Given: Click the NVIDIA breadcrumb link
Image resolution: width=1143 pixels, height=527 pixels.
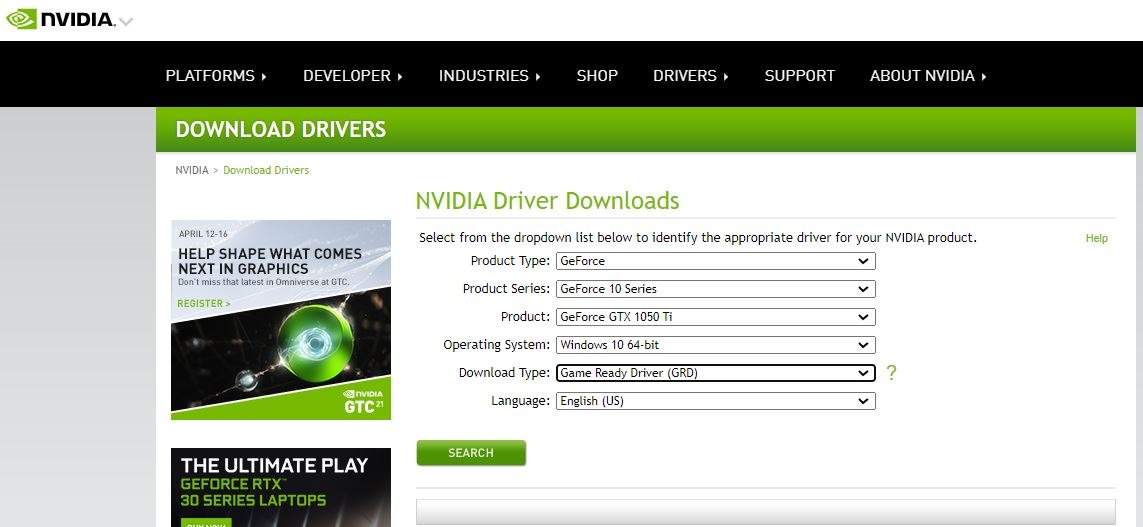Looking at the screenshot, I should coord(192,170).
